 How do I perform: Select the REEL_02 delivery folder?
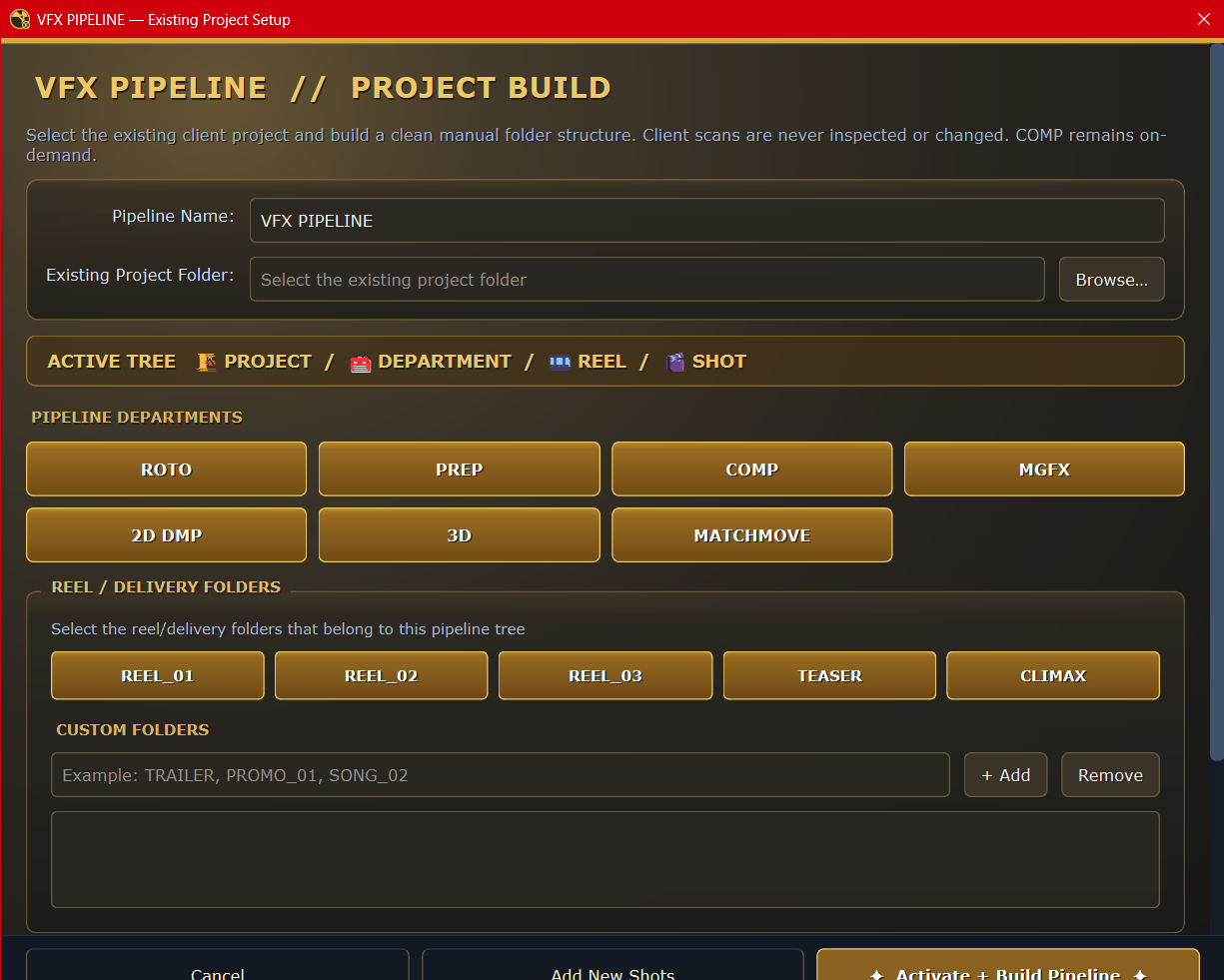[382, 675]
